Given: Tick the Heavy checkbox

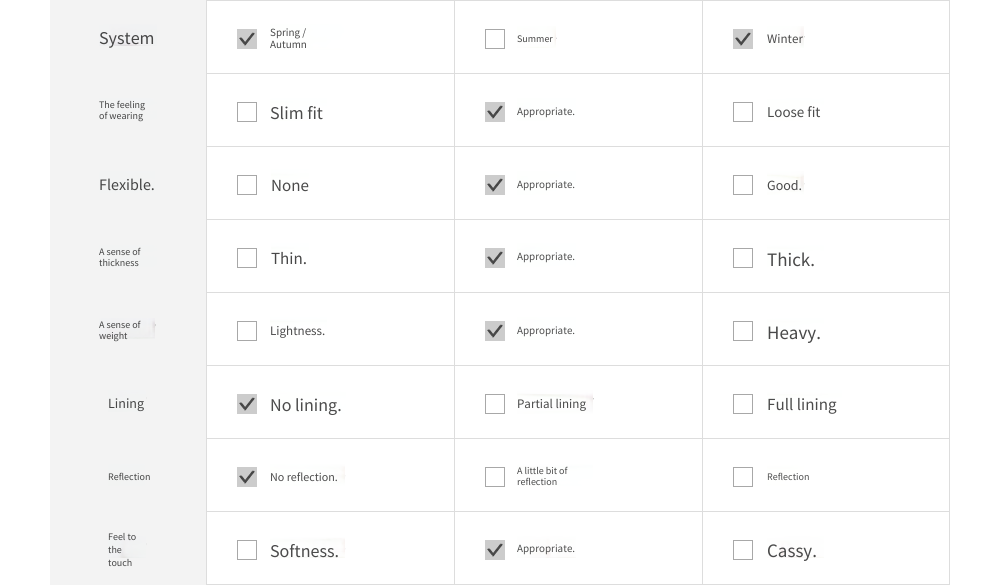Looking at the screenshot, I should point(743,331).
